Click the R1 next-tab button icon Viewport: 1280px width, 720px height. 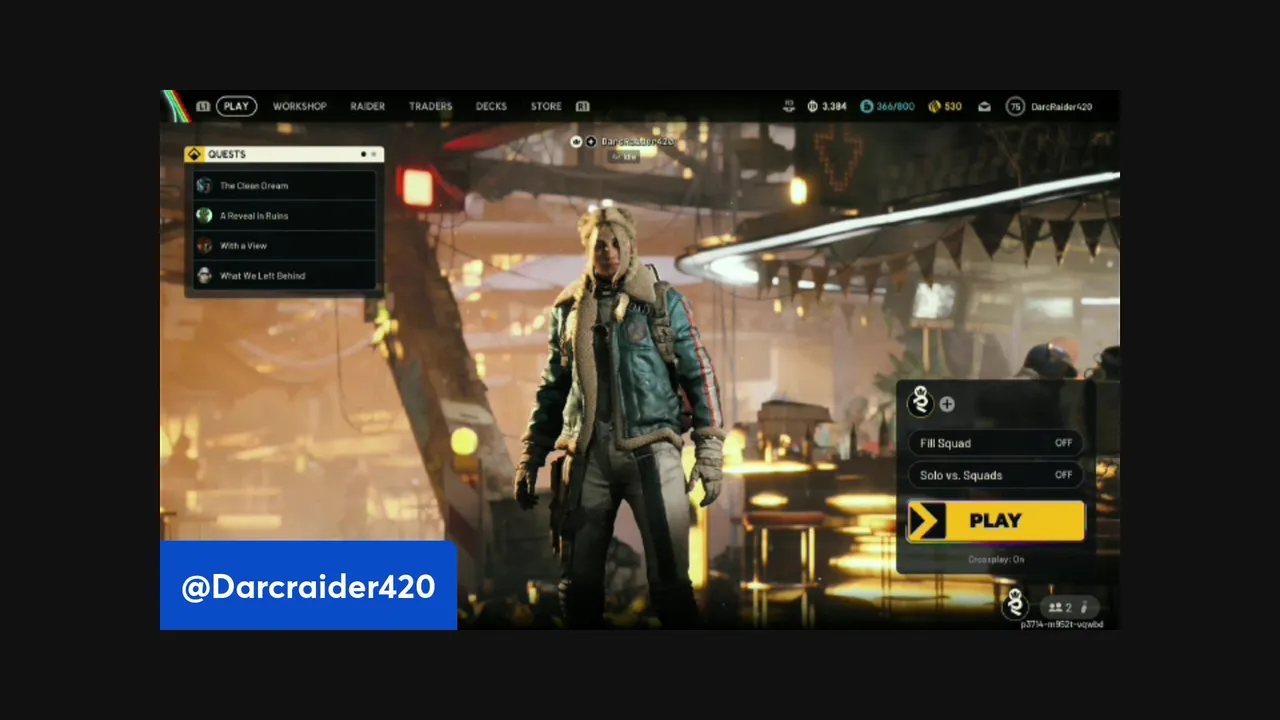pyautogui.click(x=583, y=106)
